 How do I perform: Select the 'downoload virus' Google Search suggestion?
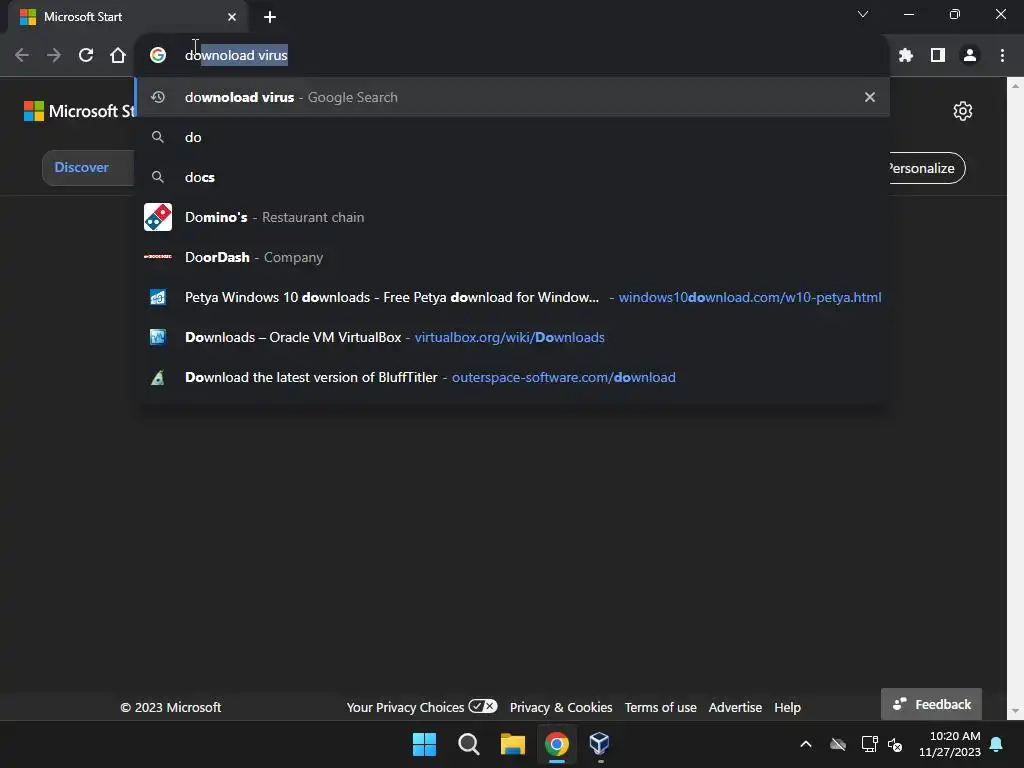tap(512, 97)
